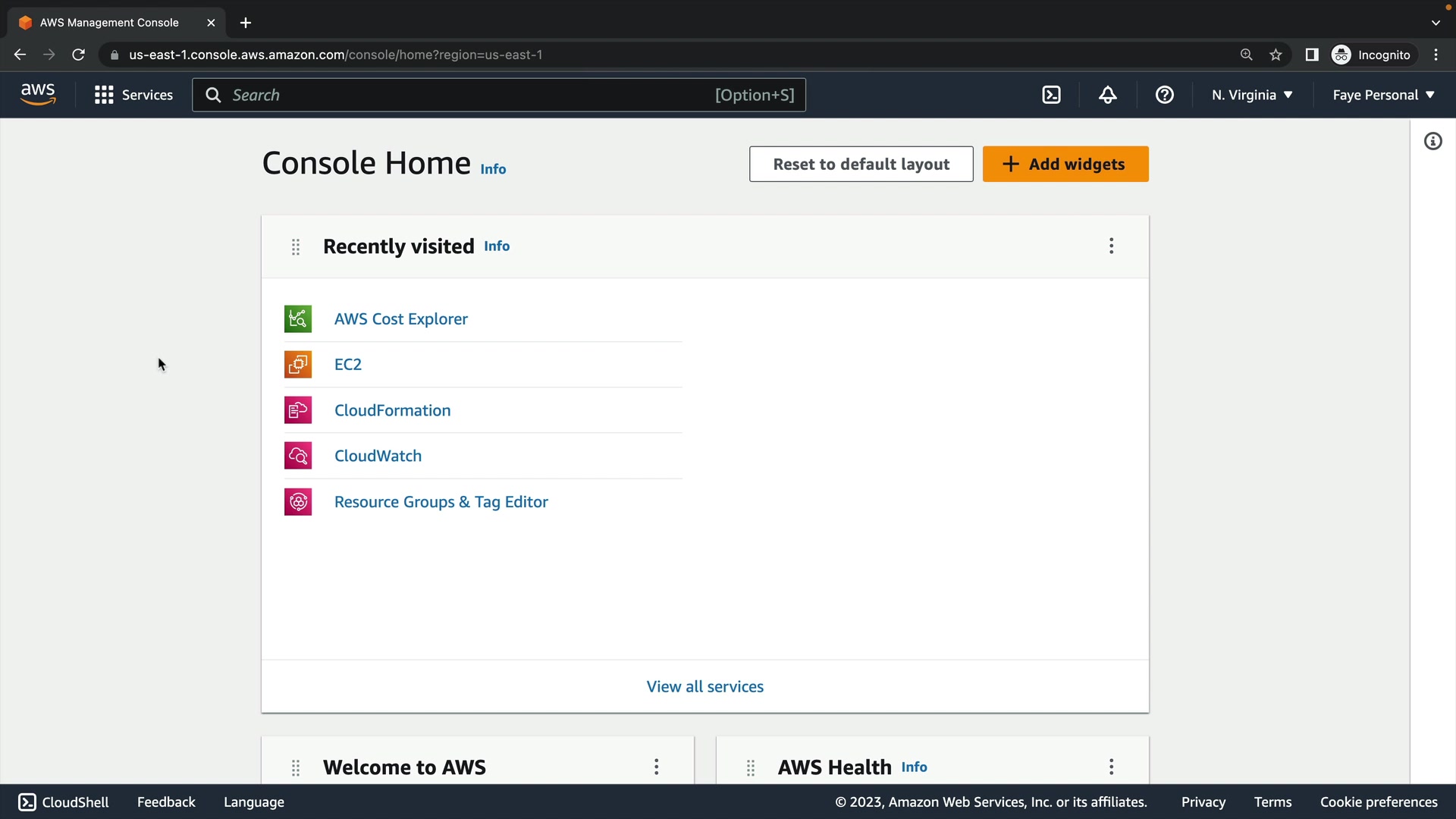Click the EC2 service icon

coord(298,365)
